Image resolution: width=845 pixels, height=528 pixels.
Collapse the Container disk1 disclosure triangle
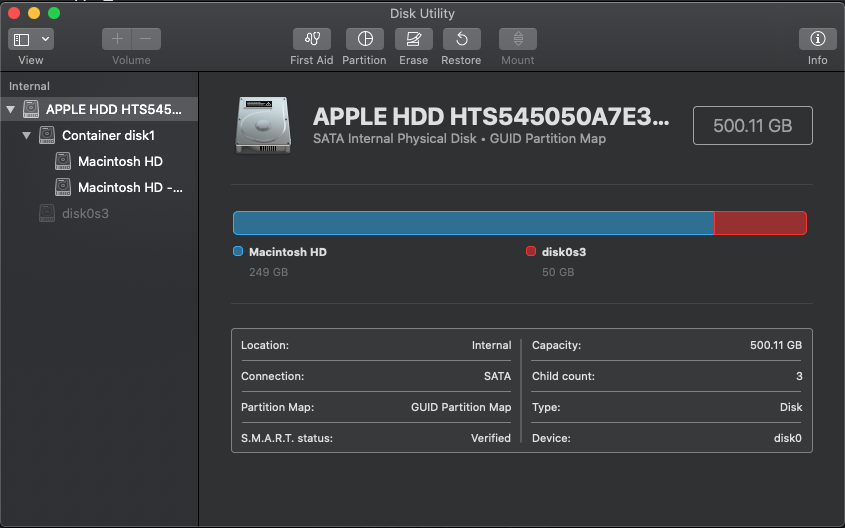(x=26, y=135)
